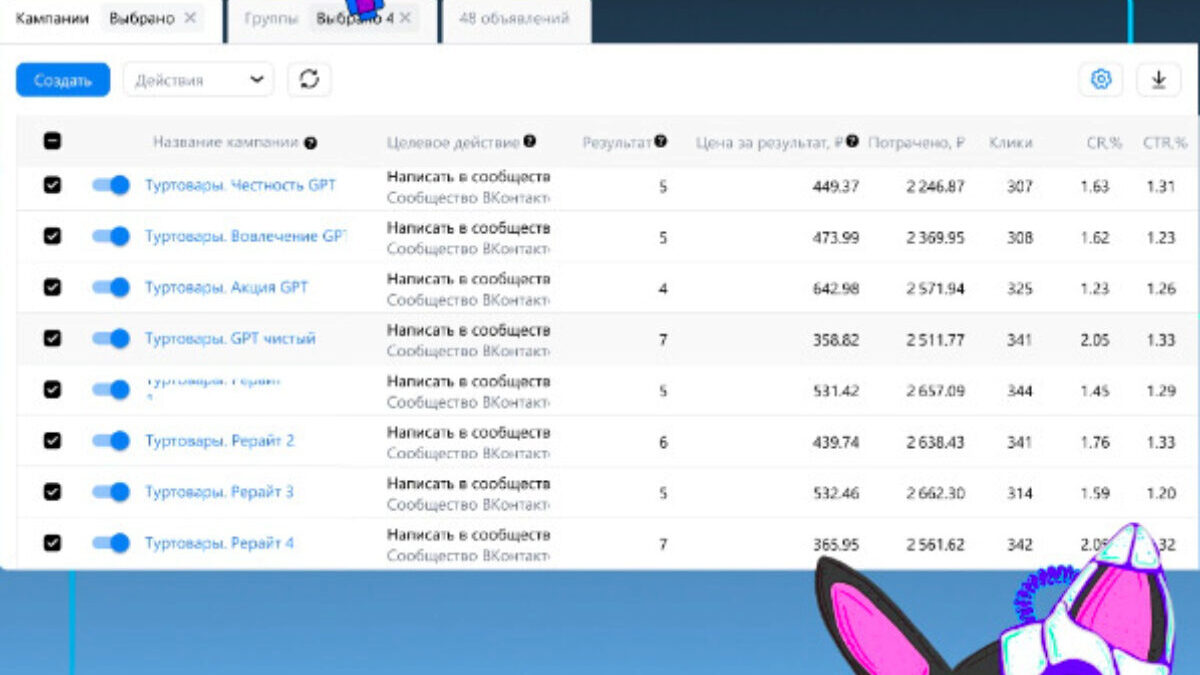Click the download icon in the toolbar

click(1158, 80)
